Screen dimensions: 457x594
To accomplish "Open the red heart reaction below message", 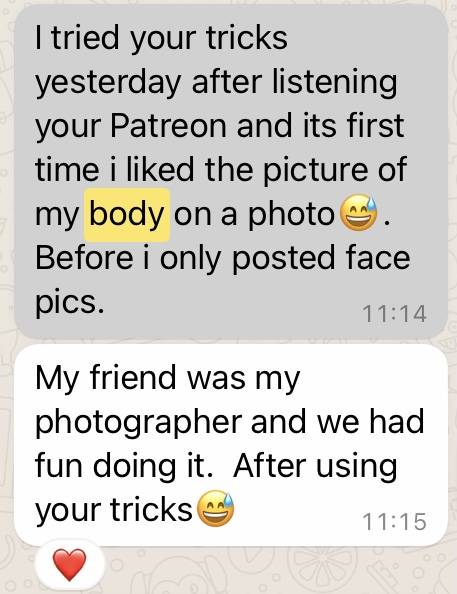I will click(69, 565).
